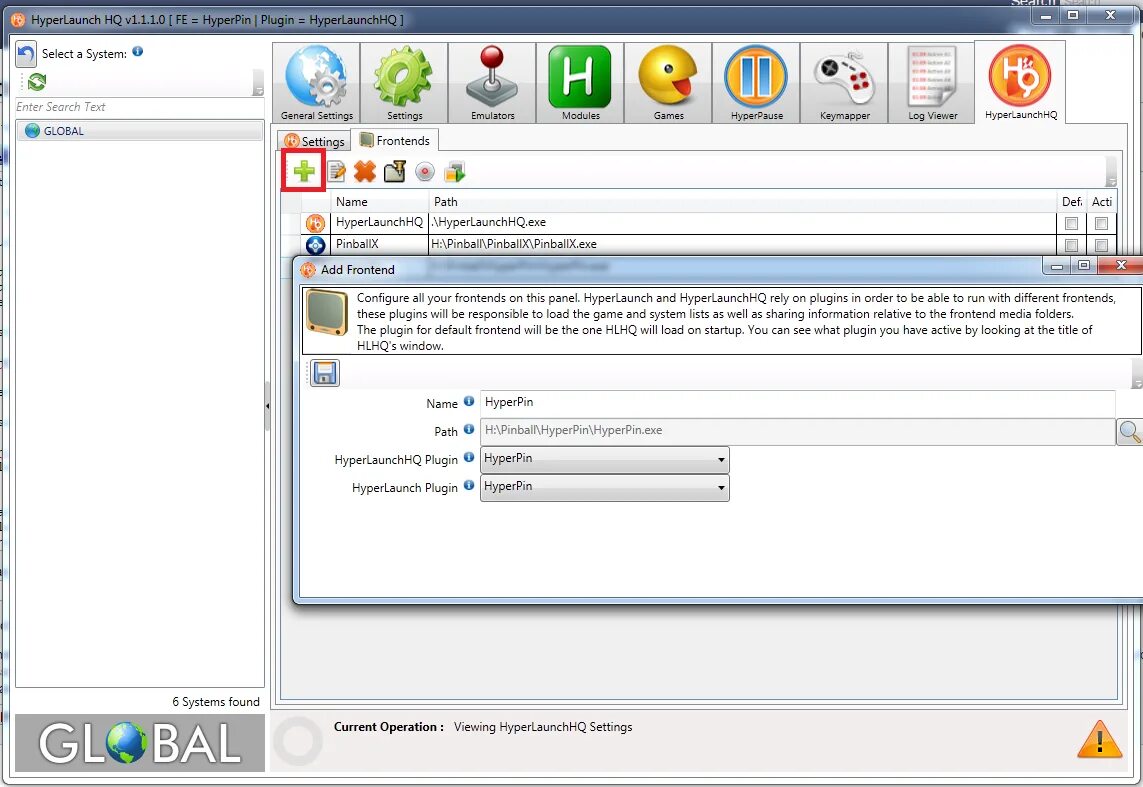
Task: Select the HyperLaunchHQ main tab
Action: coord(1021,82)
